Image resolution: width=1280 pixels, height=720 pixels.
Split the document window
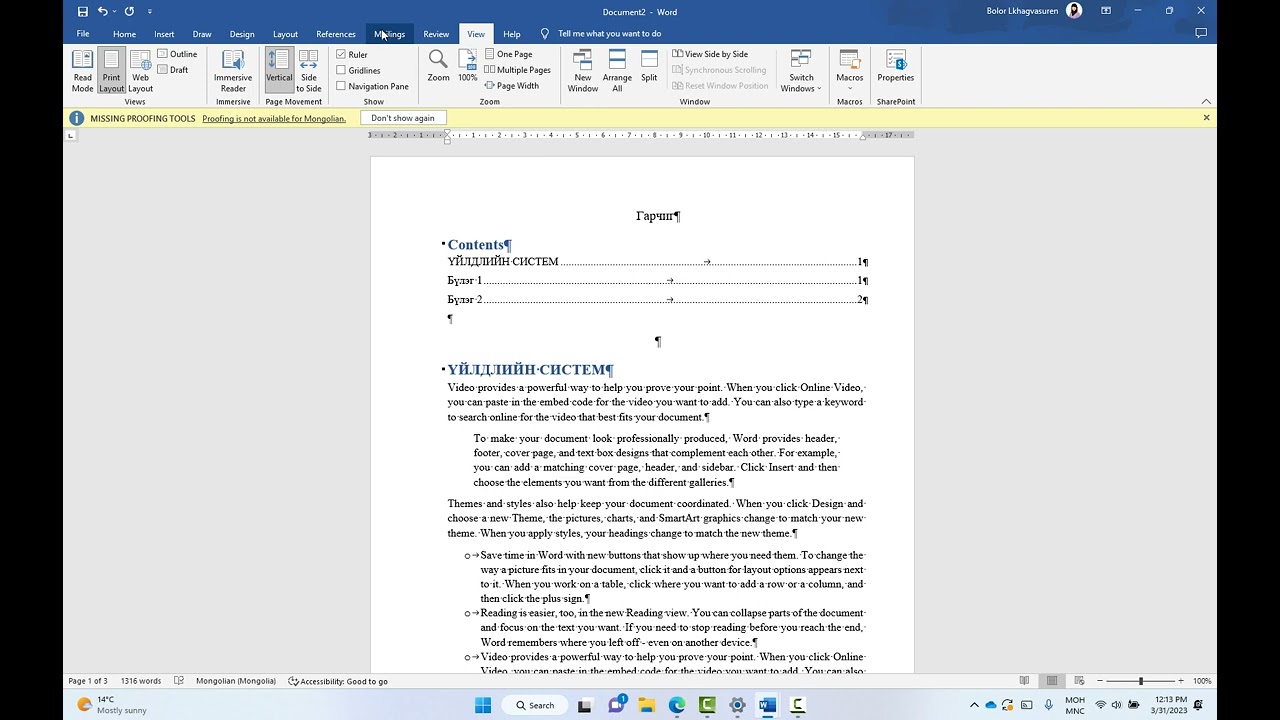click(649, 66)
